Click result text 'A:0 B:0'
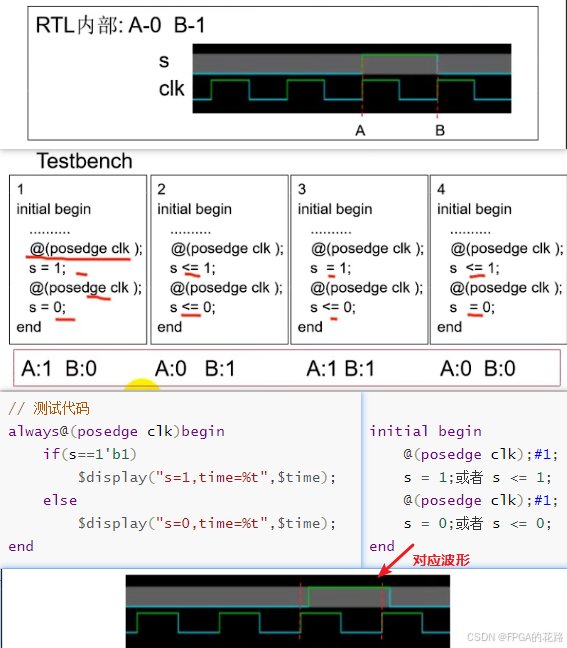The width and height of the screenshot is (567, 648). click(x=478, y=368)
